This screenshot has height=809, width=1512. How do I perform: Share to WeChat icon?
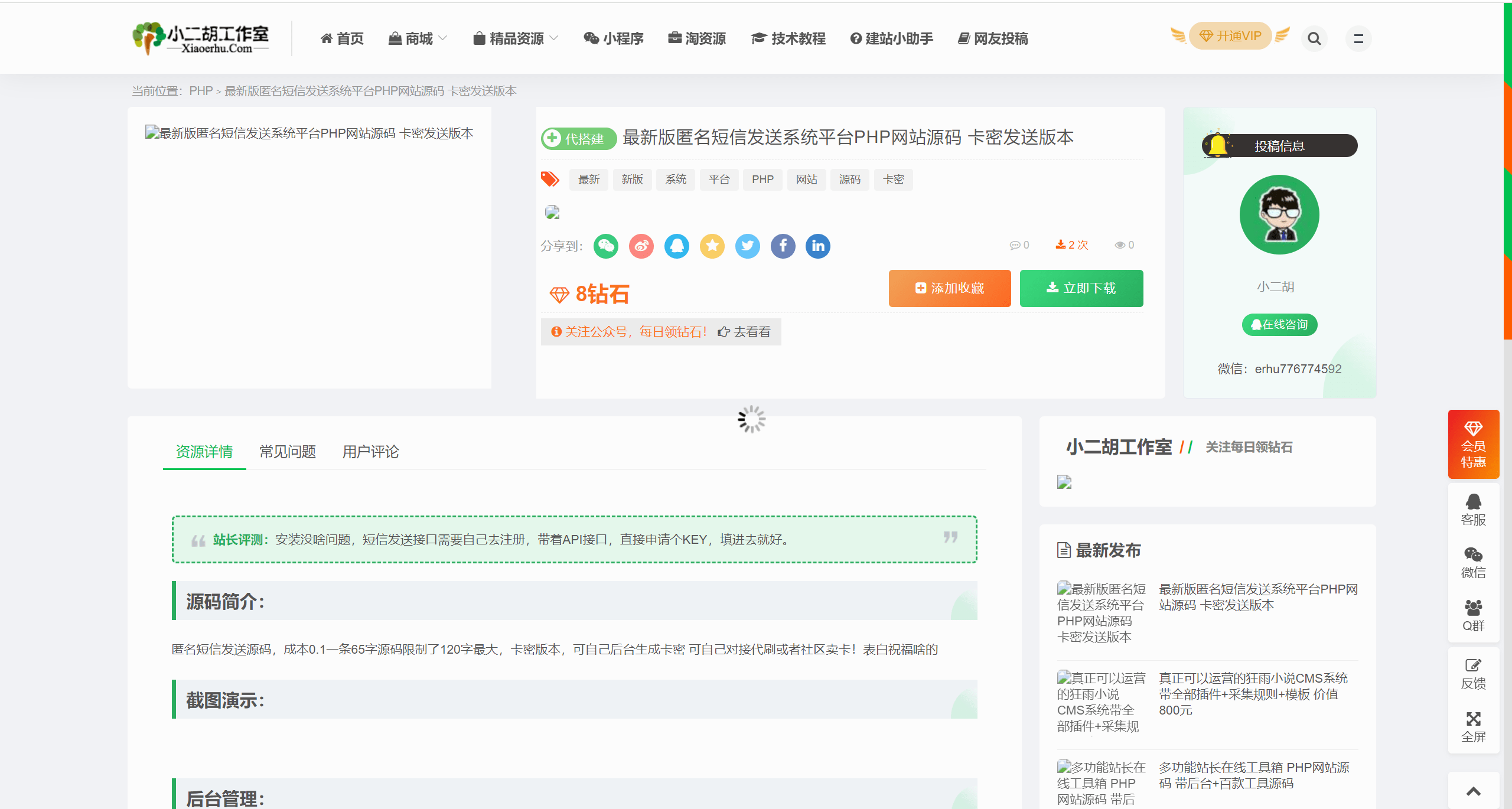pos(606,246)
